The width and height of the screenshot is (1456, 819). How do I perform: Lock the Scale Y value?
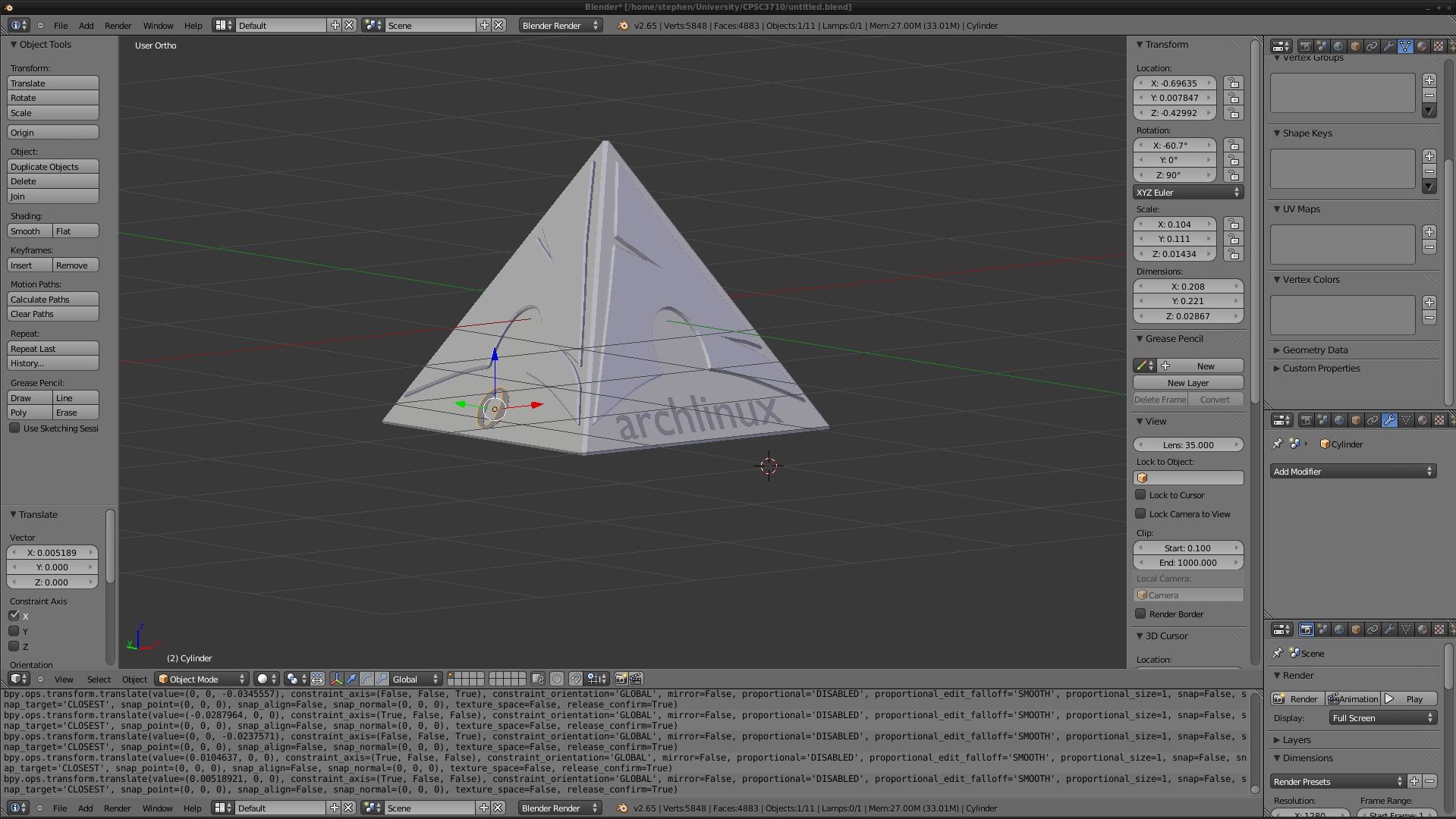(x=1234, y=239)
